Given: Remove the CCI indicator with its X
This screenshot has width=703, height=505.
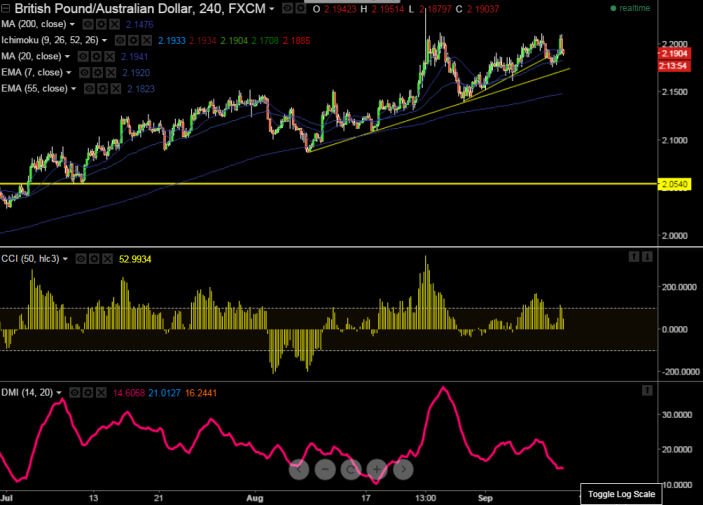Looking at the screenshot, I should [x=108, y=259].
